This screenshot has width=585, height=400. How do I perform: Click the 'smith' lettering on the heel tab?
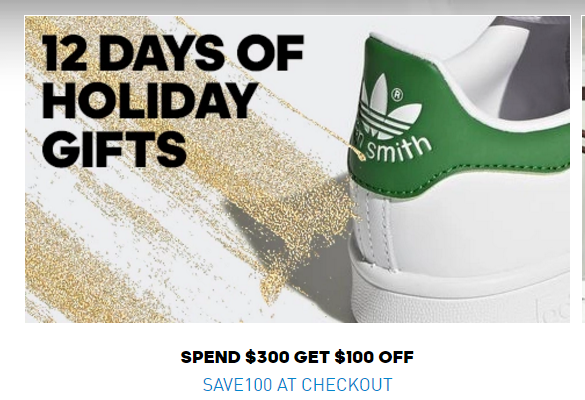click(x=398, y=149)
